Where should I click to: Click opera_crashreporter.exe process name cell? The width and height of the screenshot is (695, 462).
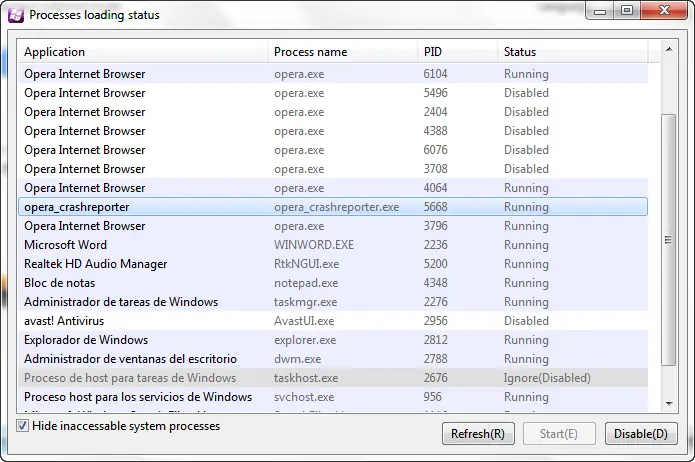pyautogui.click(x=336, y=207)
